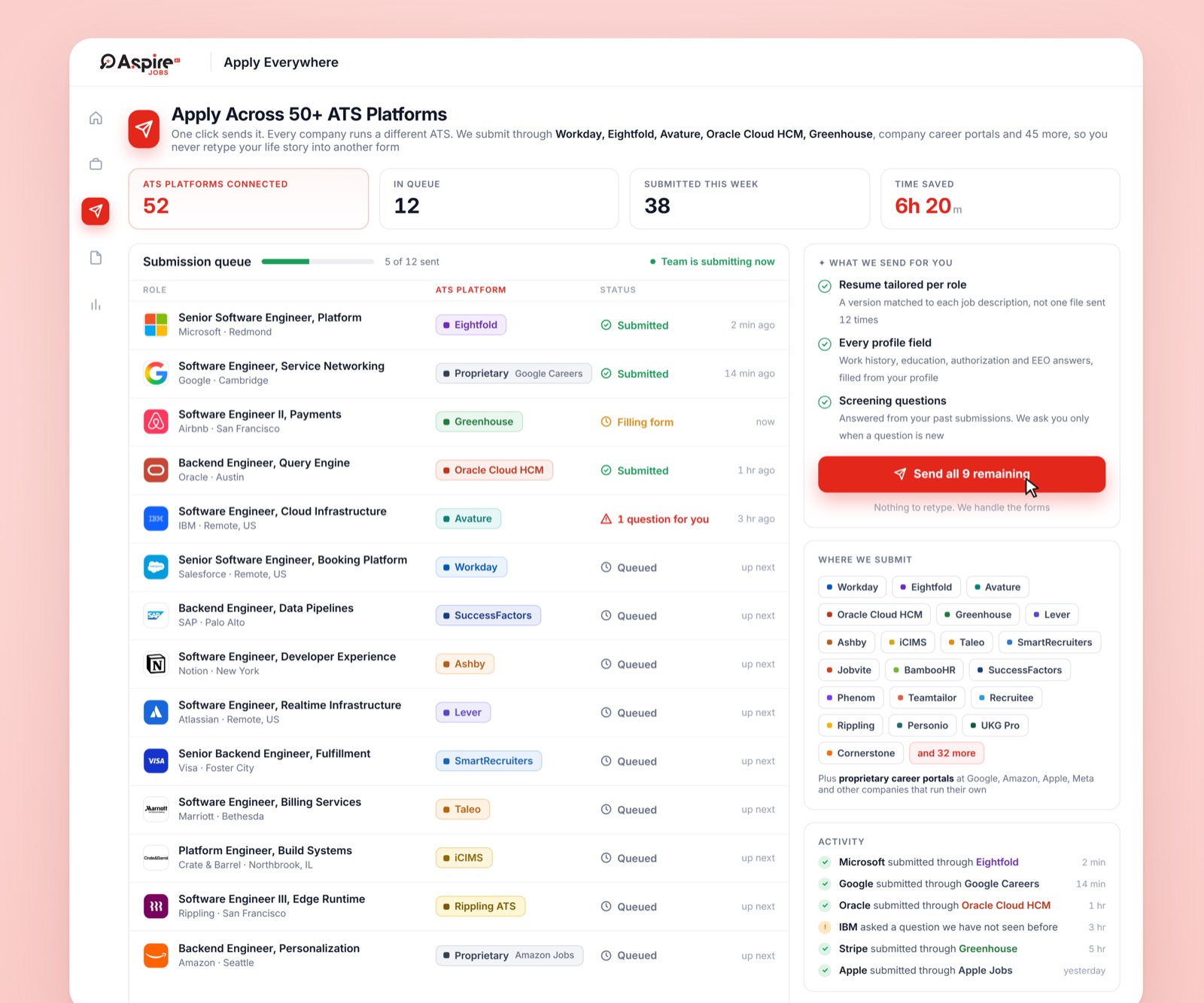Select the Jobvite platform chip
This screenshot has width=1204, height=1003.
click(x=849, y=670)
